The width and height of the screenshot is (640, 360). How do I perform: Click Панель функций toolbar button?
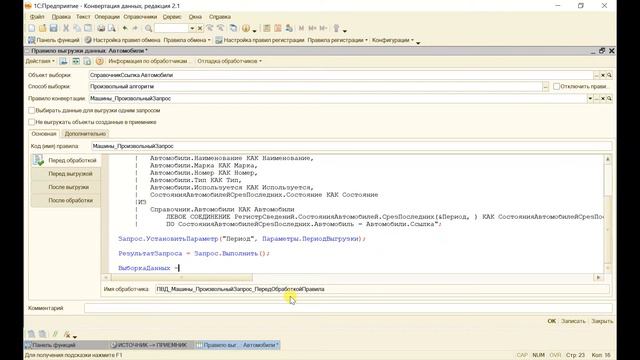tap(53, 40)
